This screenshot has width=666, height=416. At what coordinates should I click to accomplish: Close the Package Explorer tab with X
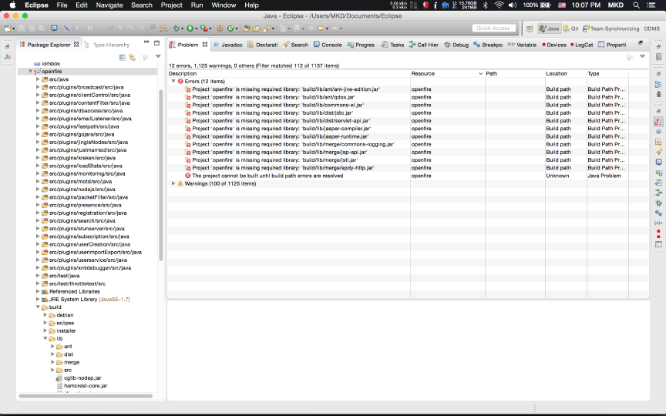point(76,44)
